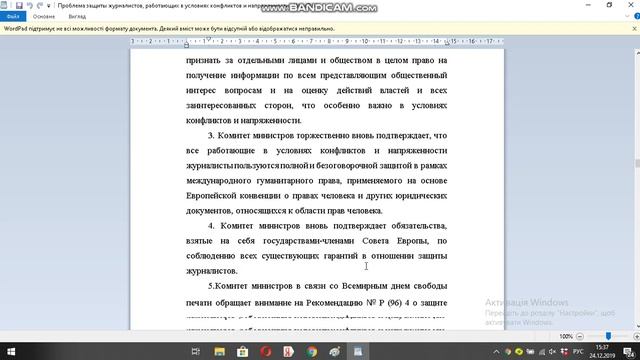Zoom in with the plus button
The image size is (640, 360).
tap(636, 336)
